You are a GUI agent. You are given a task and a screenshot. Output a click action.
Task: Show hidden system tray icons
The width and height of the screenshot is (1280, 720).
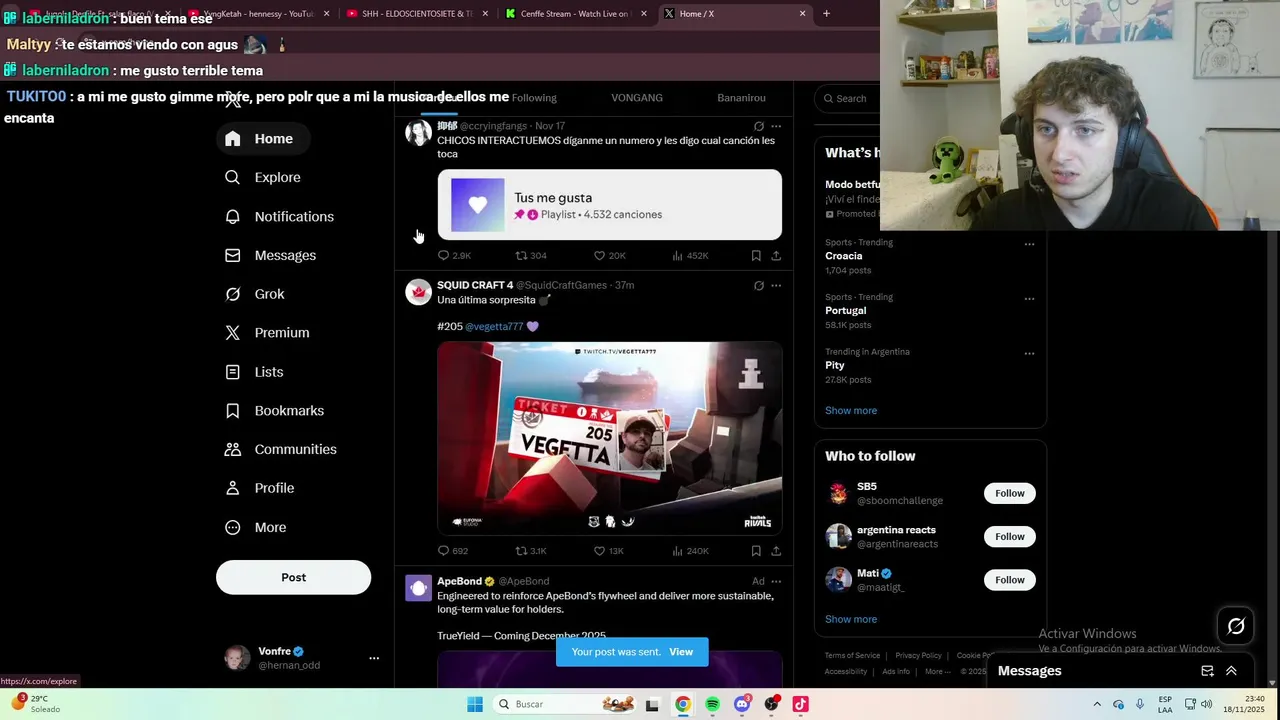[1097, 704]
